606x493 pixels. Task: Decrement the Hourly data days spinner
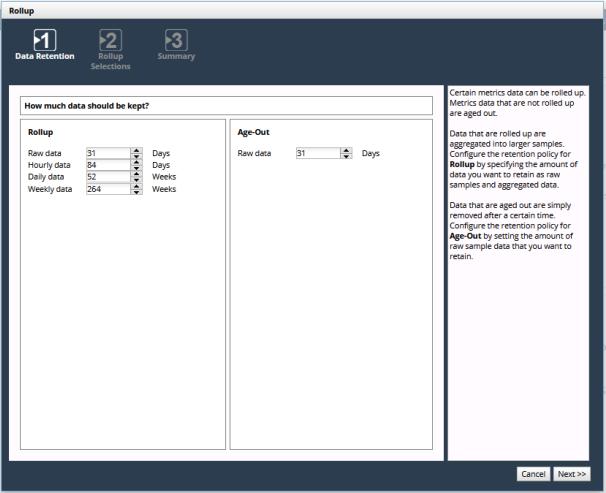(137, 169)
